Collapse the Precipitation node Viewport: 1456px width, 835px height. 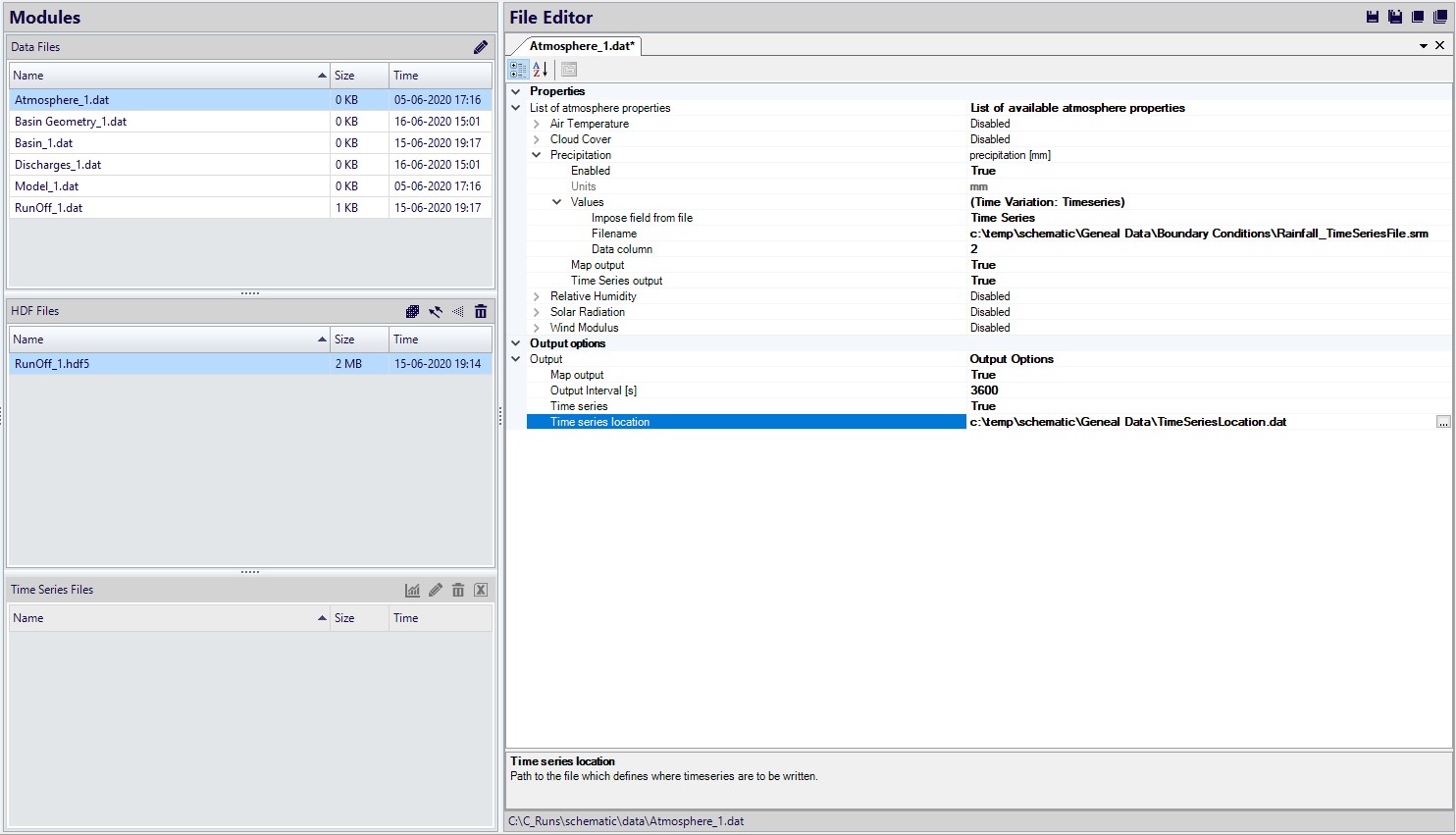click(537, 155)
